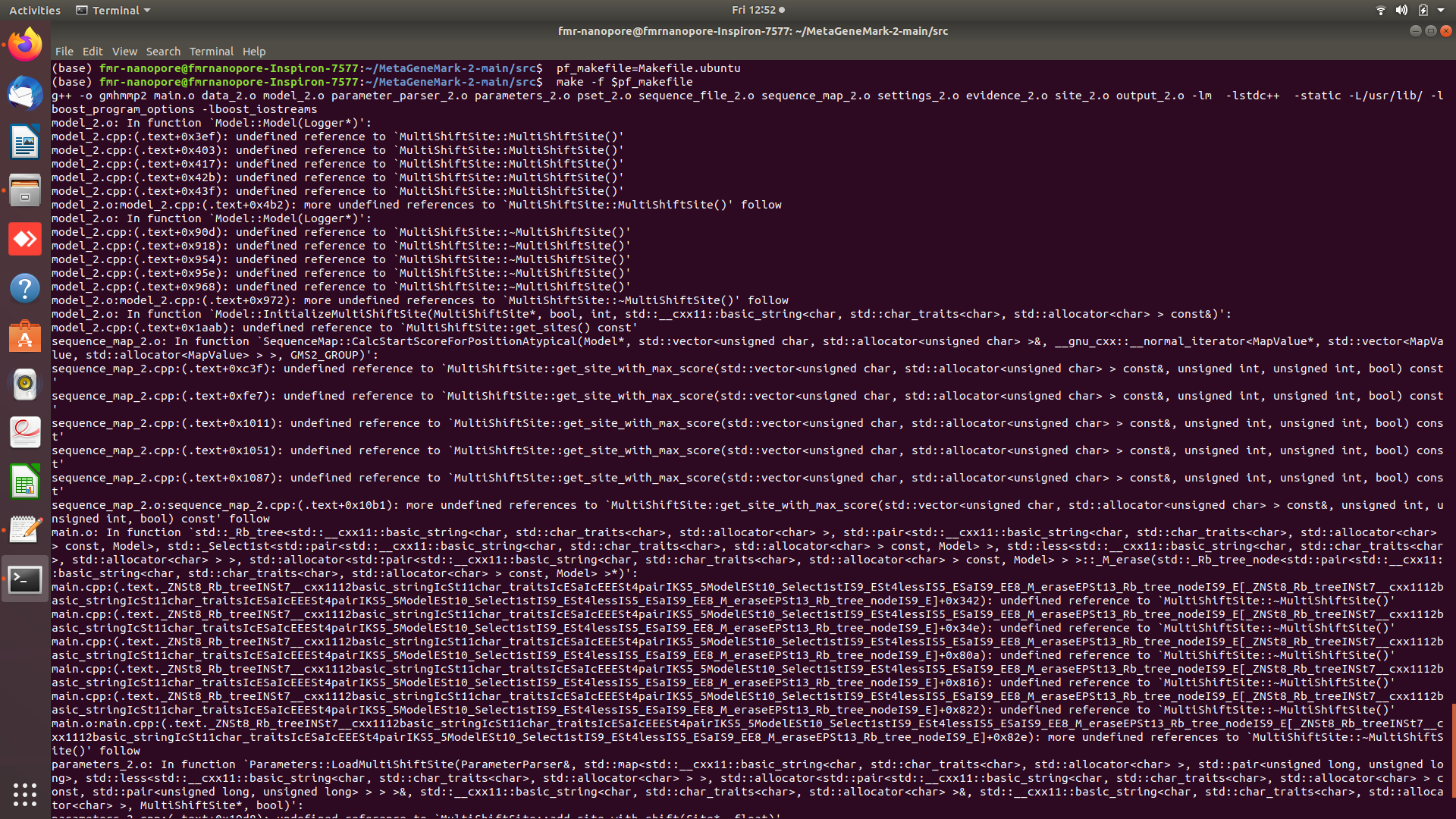
Task: Open LibreOffice Writer from the dock
Action: [x=25, y=143]
